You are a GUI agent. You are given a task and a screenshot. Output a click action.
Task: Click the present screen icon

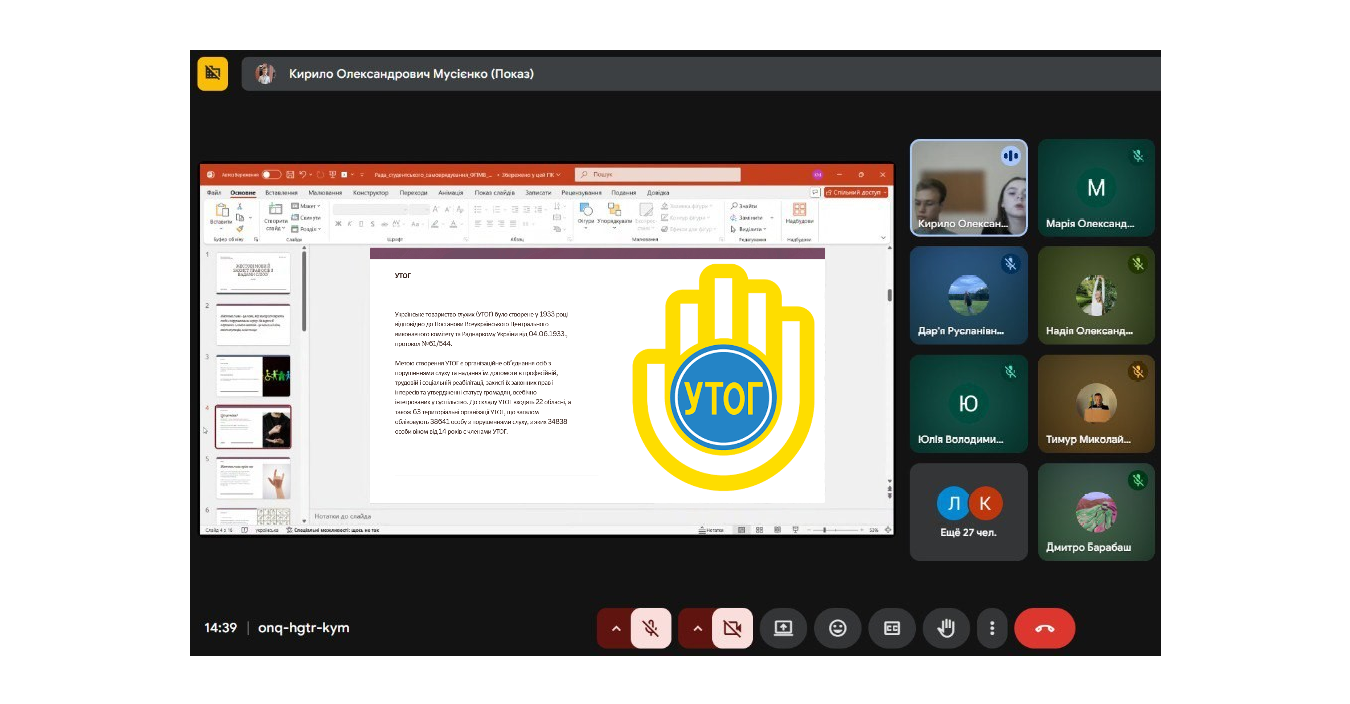point(783,628)
